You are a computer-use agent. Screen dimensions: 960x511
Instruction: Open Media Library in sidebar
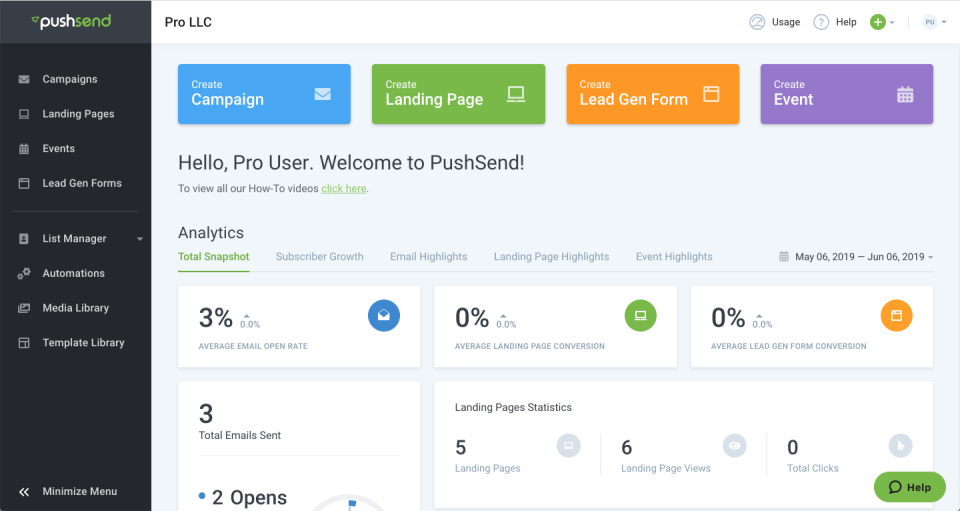click(75, 308)
